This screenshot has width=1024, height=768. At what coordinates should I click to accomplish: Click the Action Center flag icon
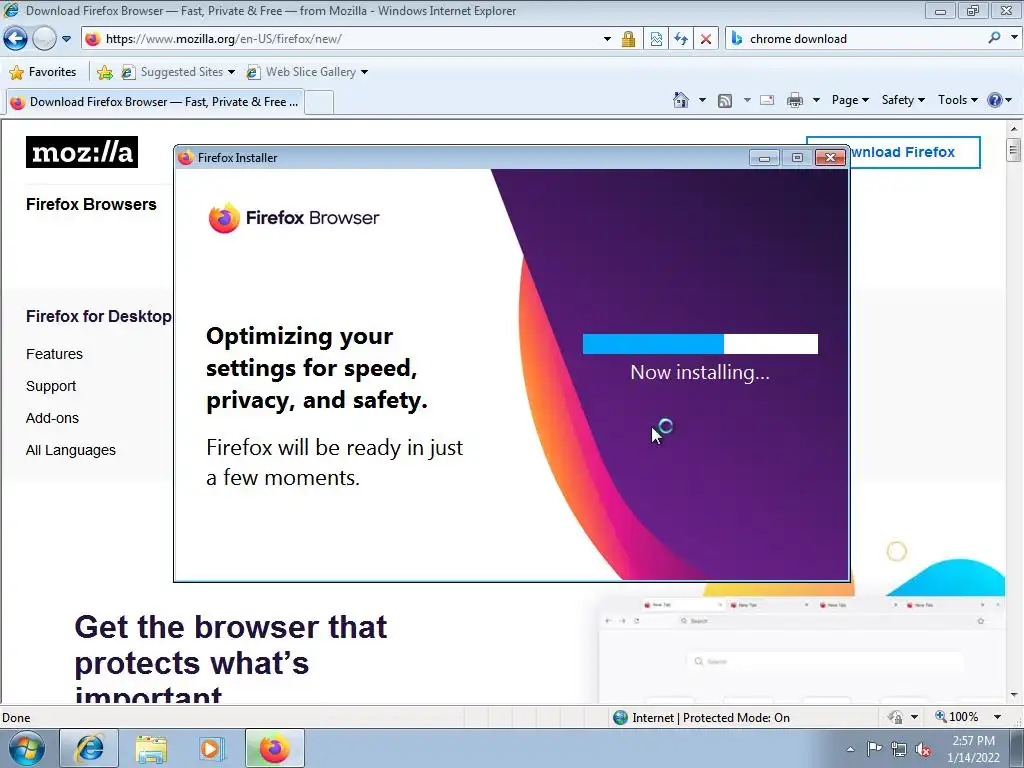pos(874,748)
